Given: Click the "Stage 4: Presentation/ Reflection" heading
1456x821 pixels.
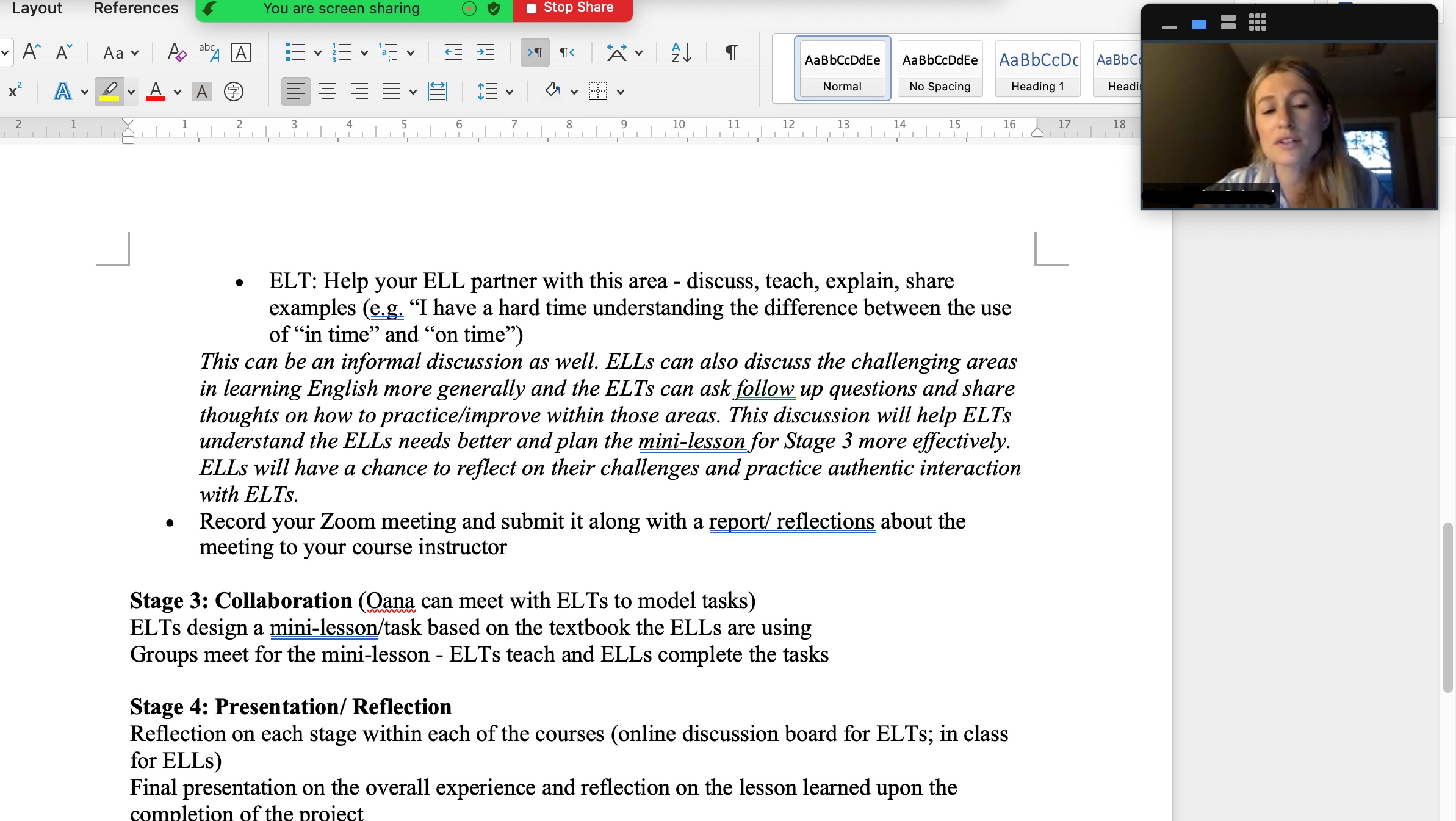Looking at the screenshot, I should click(290, 707).
